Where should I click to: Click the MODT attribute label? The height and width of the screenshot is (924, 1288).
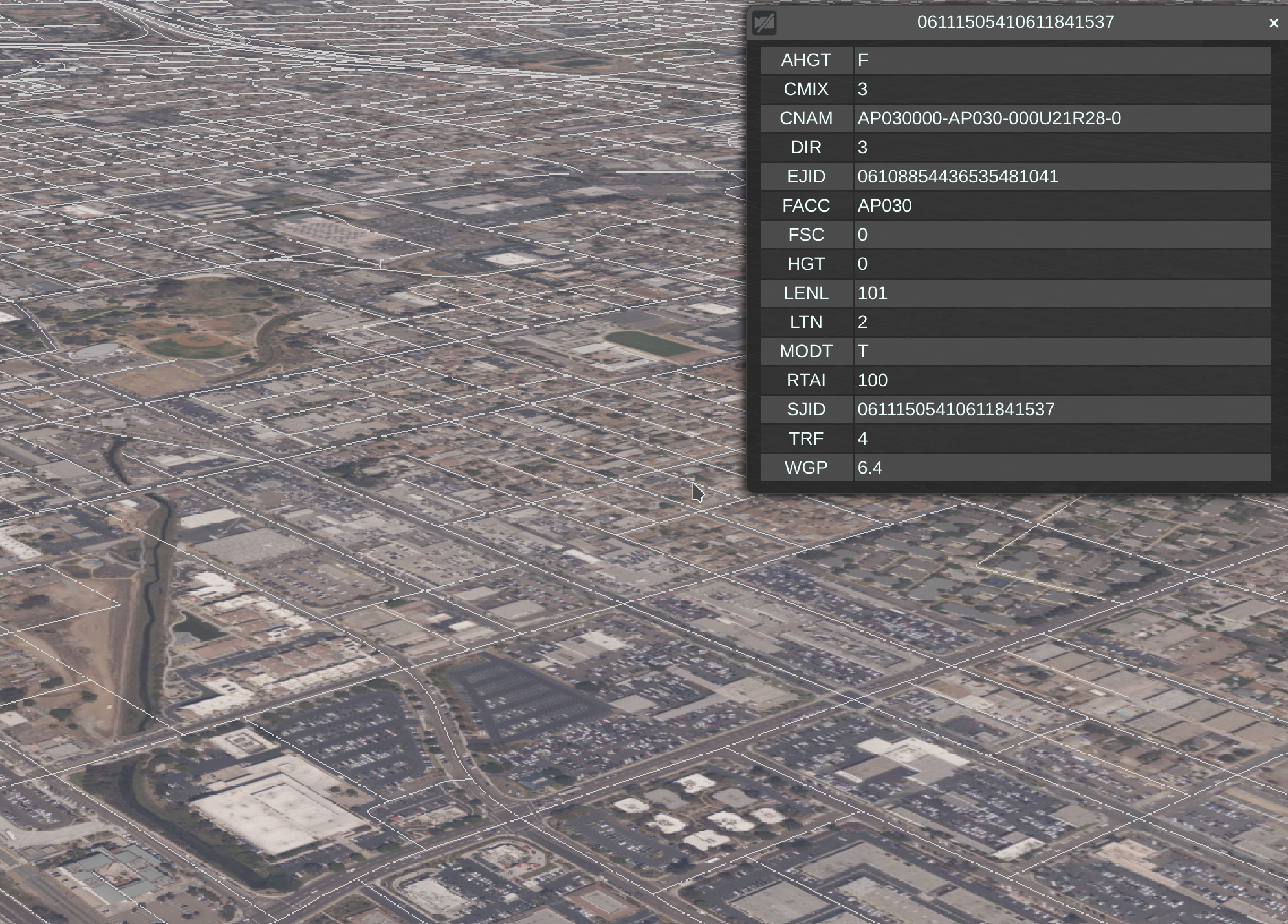(x=805, y=351)
